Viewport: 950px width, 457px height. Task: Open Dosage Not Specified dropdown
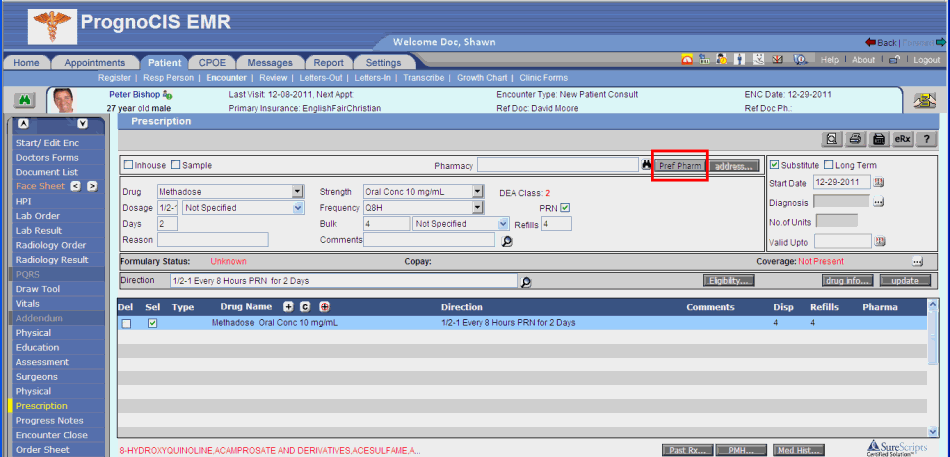click(297, 208)
